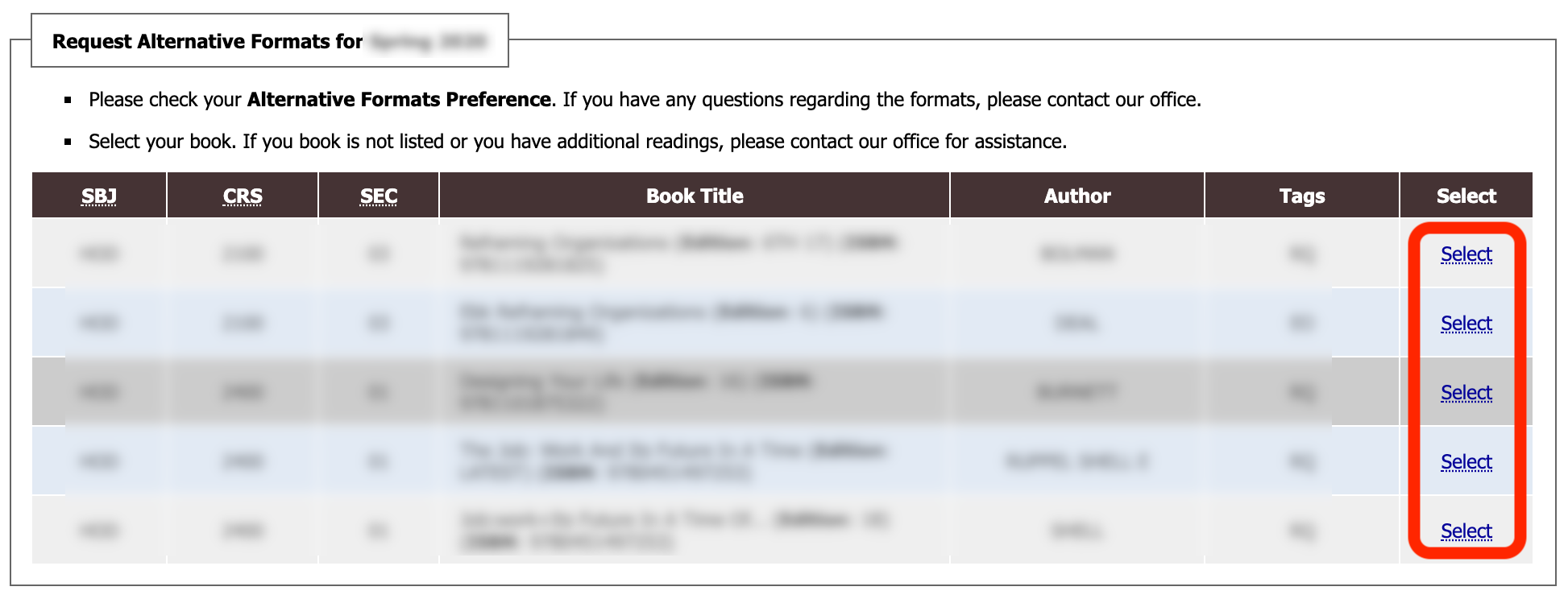Sort the table by SBJ column
Viewport: 1568px width, 599px height.
[98, 195]
